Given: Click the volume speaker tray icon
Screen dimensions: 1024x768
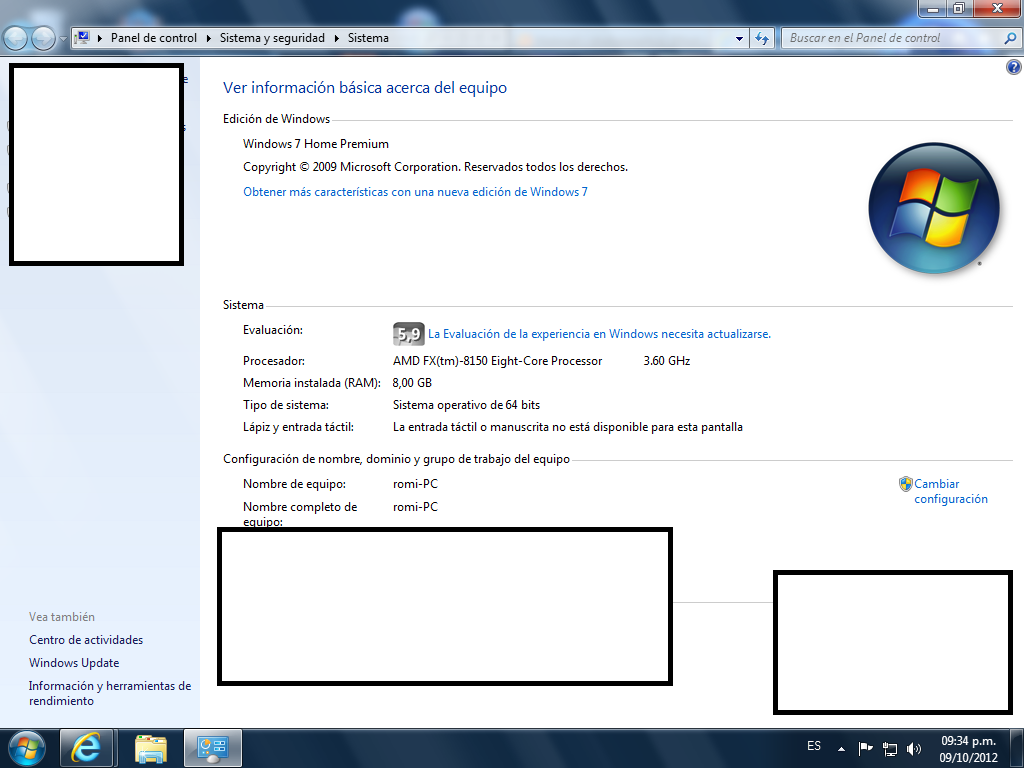Looking at the screenshot, I should coord(914,748).
